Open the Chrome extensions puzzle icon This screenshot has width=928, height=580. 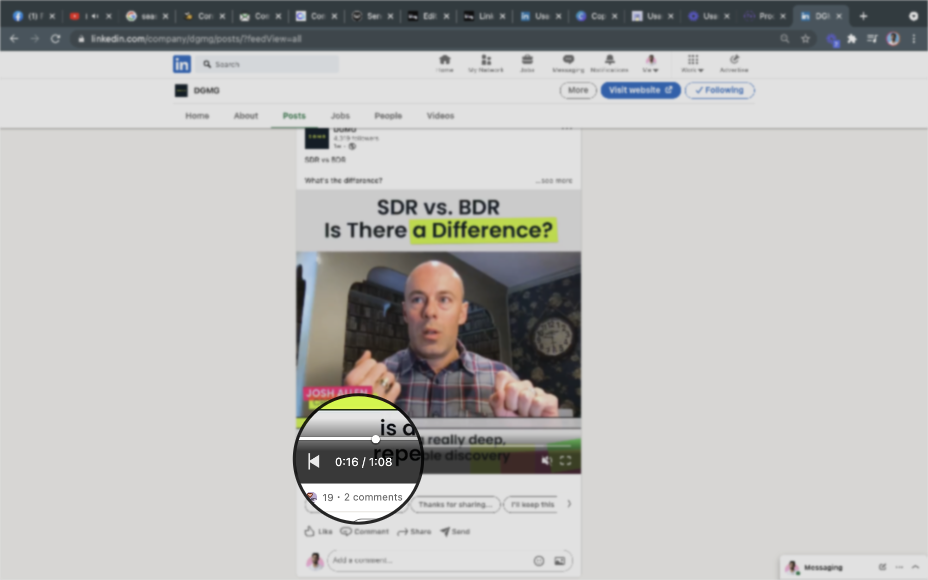852,39
